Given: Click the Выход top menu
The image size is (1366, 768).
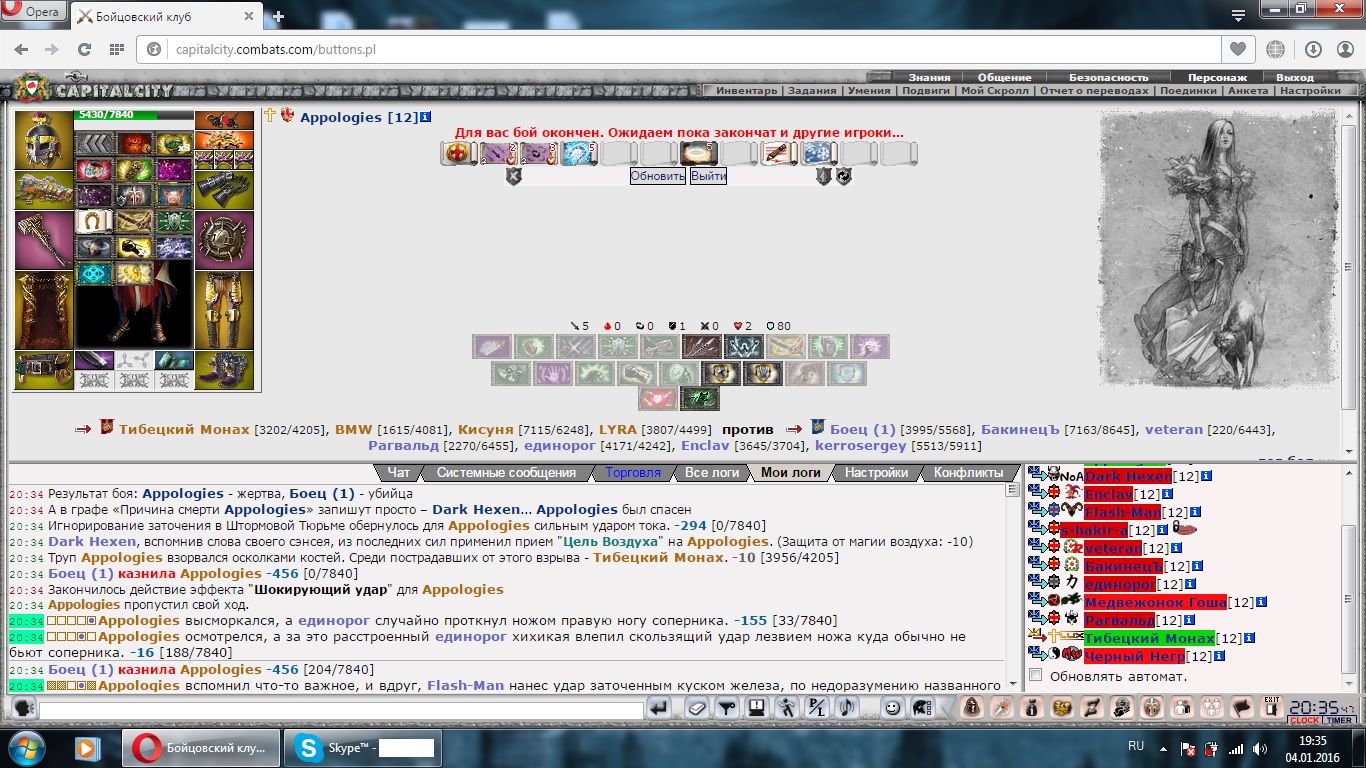Looking at the screenshot, I should coord(1294,77).
